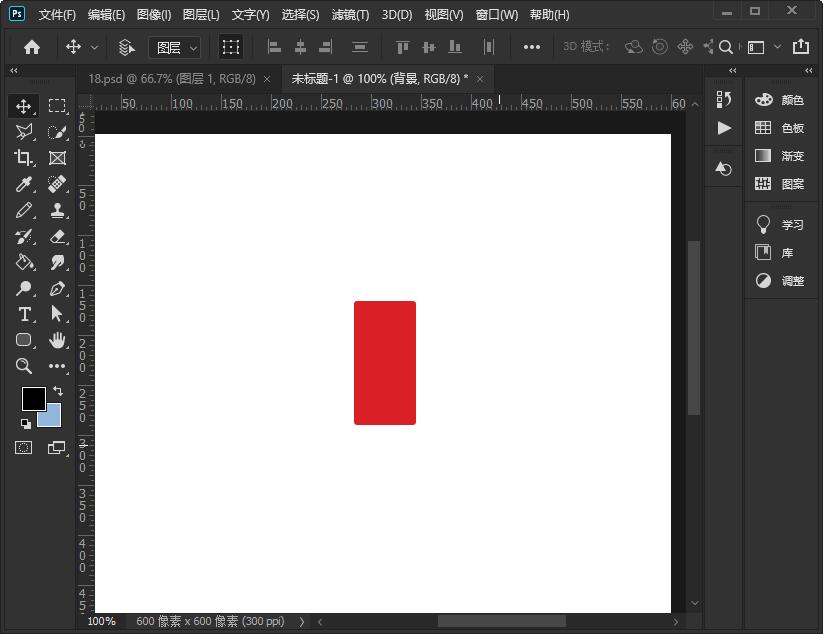
Task: Toggle auto-select layers icon
Action: tap(127, 47)
